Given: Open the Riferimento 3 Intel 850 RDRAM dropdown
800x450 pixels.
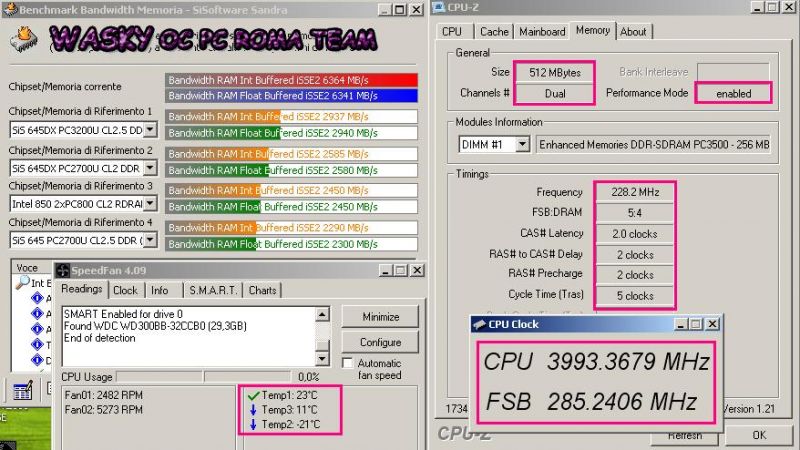Looking at the screenshot, I should [x=149, y=204].
